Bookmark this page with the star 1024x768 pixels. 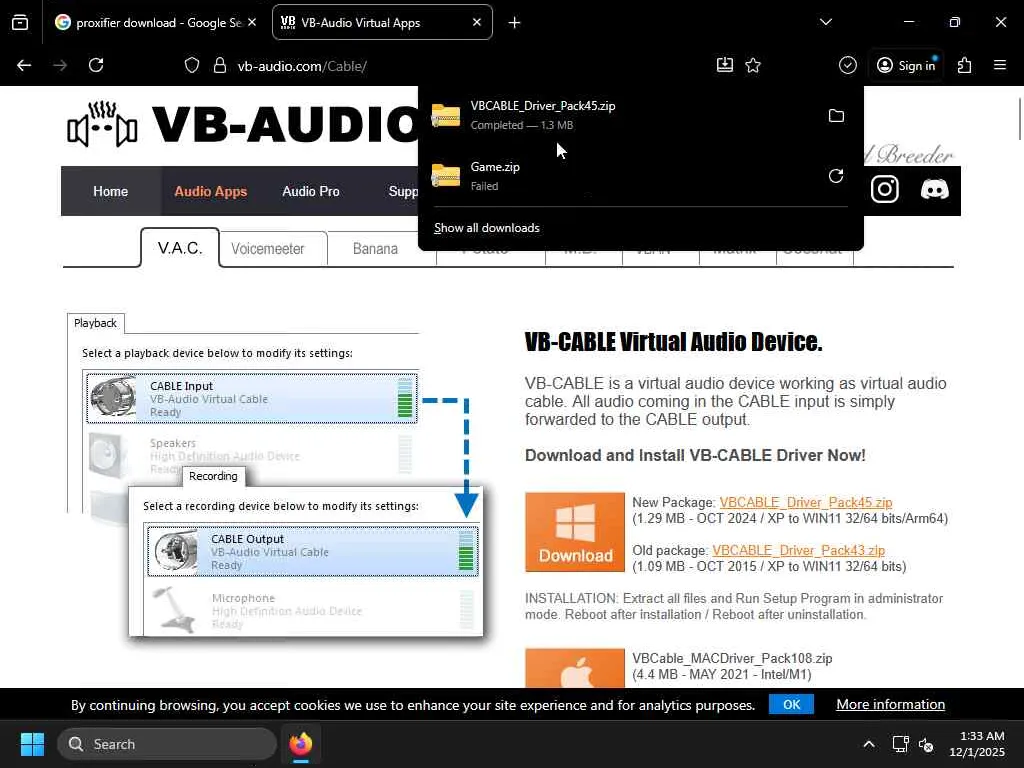[753, 65]
